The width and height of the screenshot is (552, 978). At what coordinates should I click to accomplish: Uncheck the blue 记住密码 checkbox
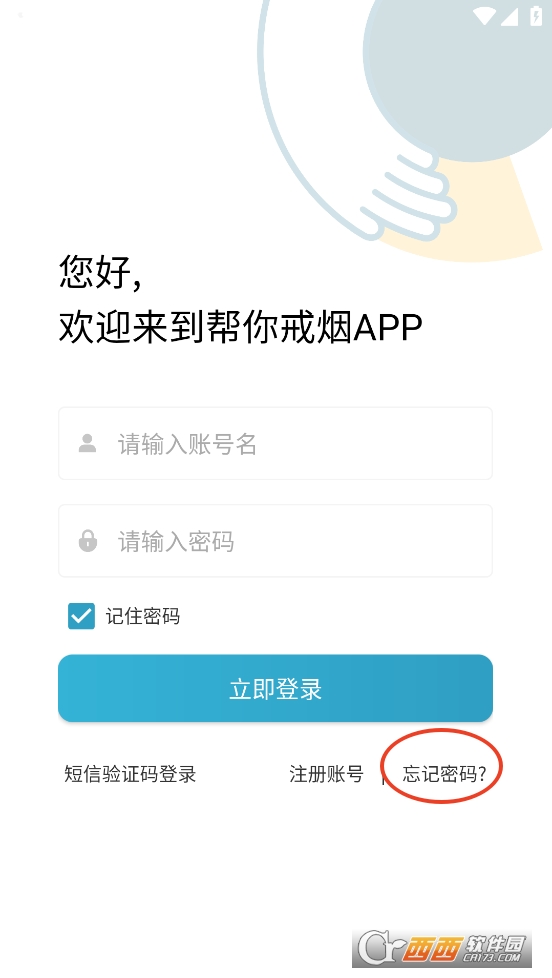[x=81, y=616]
